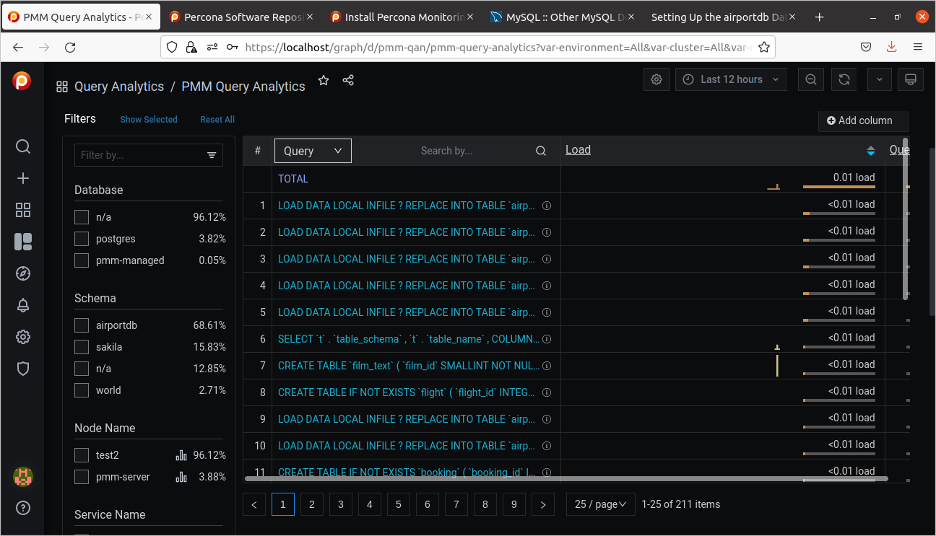Image resolution: width=936 pixels, height=536 pixels.
Task: Open the Explore compass icon
Action: tap(23, 273)
